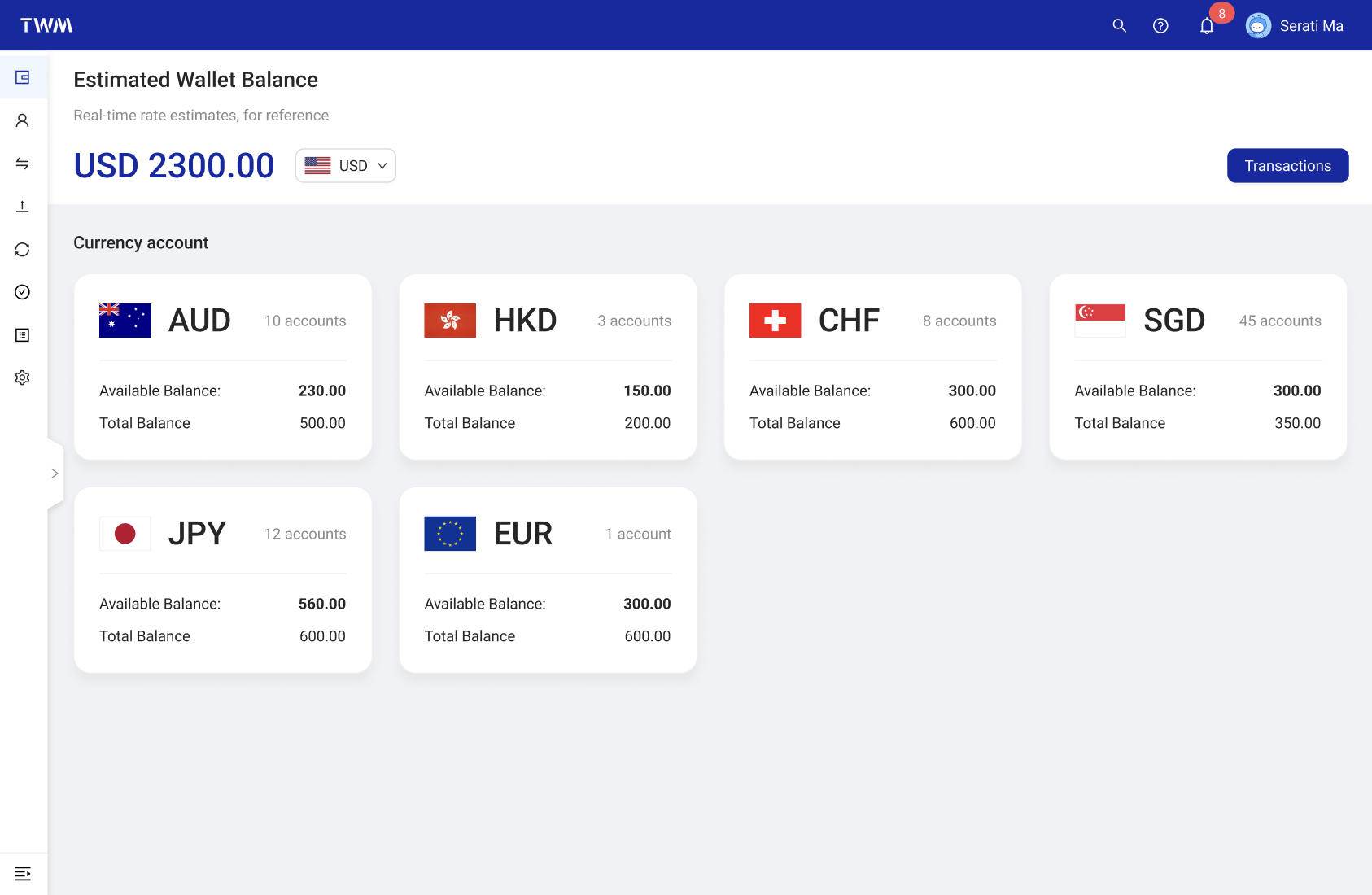Viewport: 1372px width, 895px height.
Task: Open the user profile sidebar icon
Action: pyautogui.click(x=23, y=120)
